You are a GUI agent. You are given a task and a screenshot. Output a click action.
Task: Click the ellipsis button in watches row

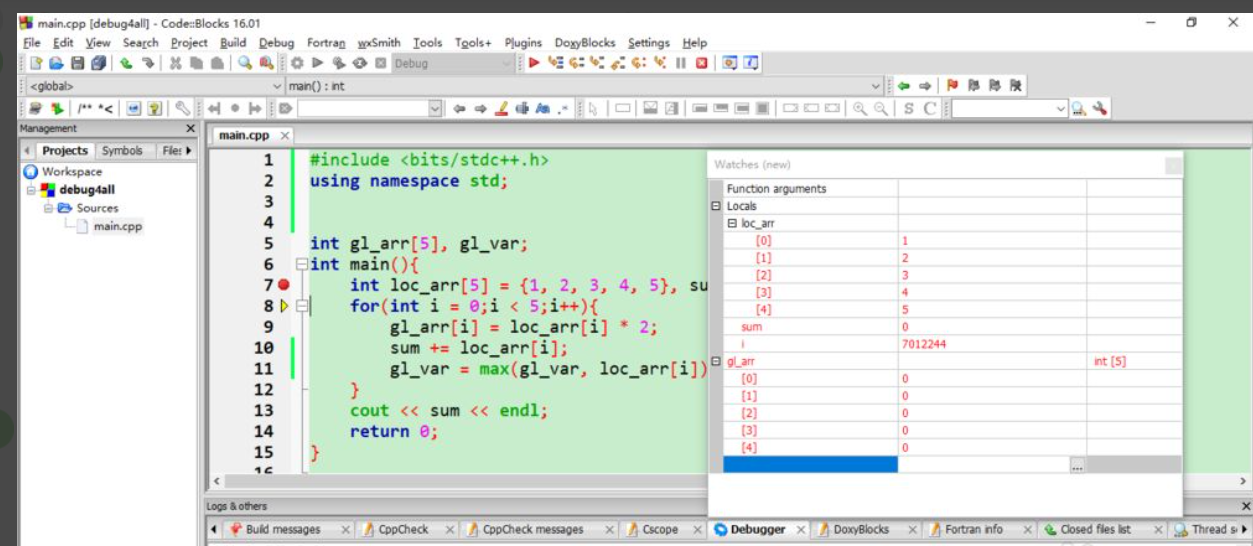(x=1076, y=466)
